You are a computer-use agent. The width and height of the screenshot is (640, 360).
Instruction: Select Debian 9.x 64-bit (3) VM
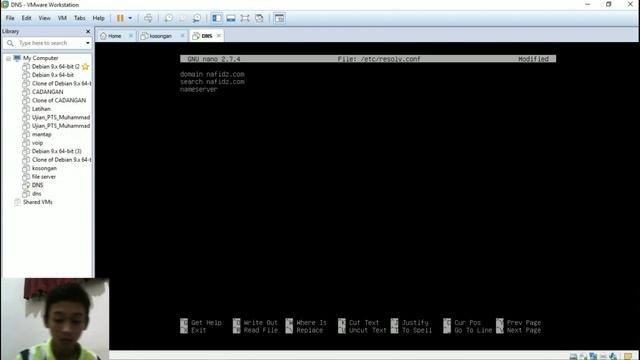(56, 151)
